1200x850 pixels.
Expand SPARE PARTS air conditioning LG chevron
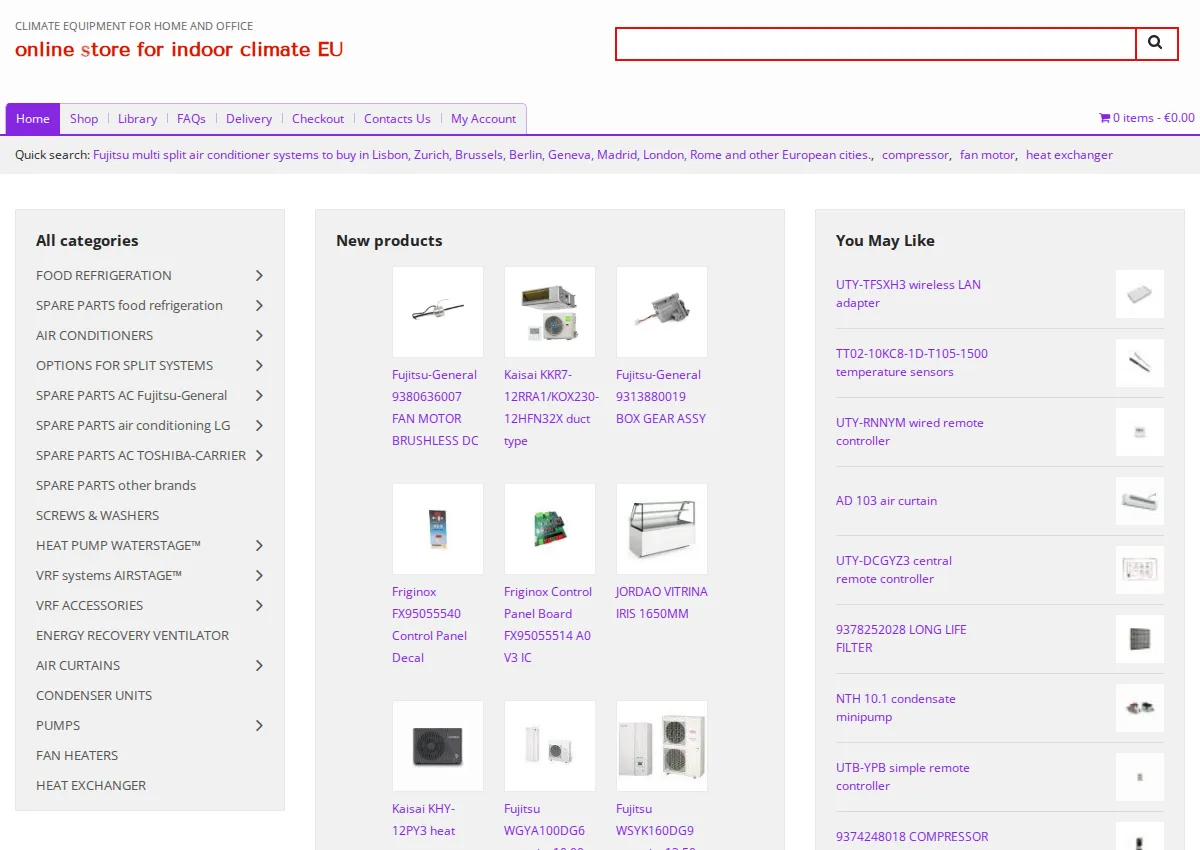259,425
